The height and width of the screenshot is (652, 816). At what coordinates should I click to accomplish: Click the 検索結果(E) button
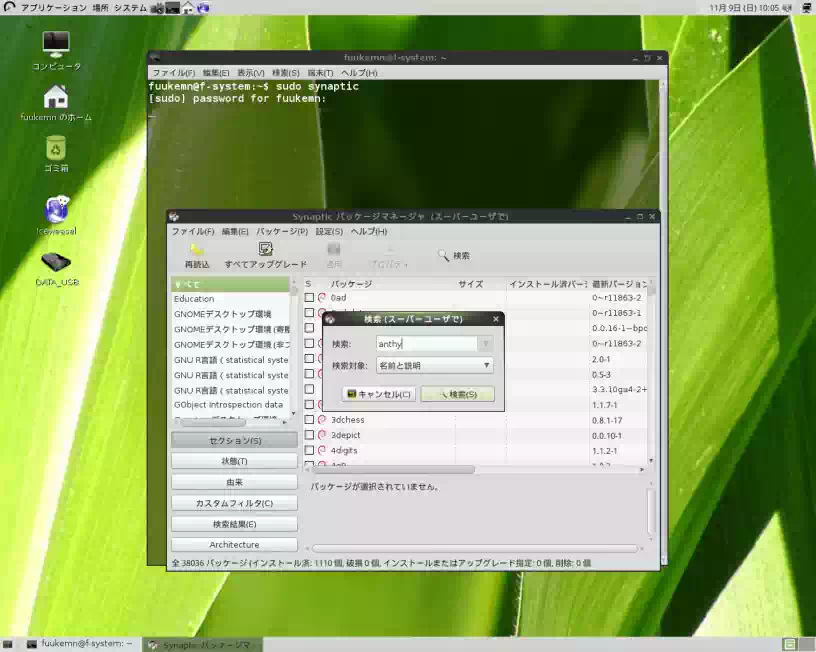(234, 524)
